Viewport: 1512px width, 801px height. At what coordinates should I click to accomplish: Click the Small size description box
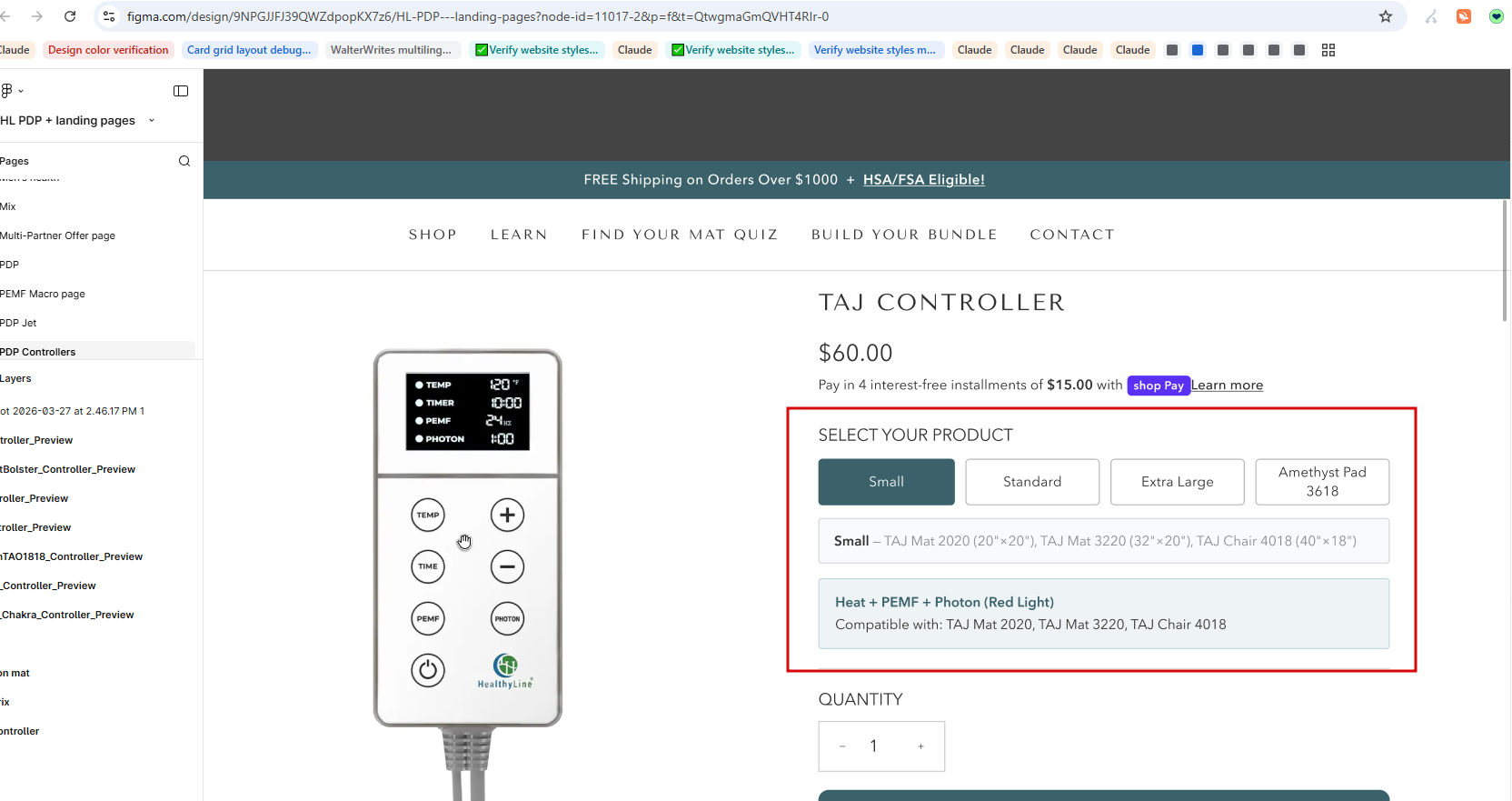(x=1104, y=541)
